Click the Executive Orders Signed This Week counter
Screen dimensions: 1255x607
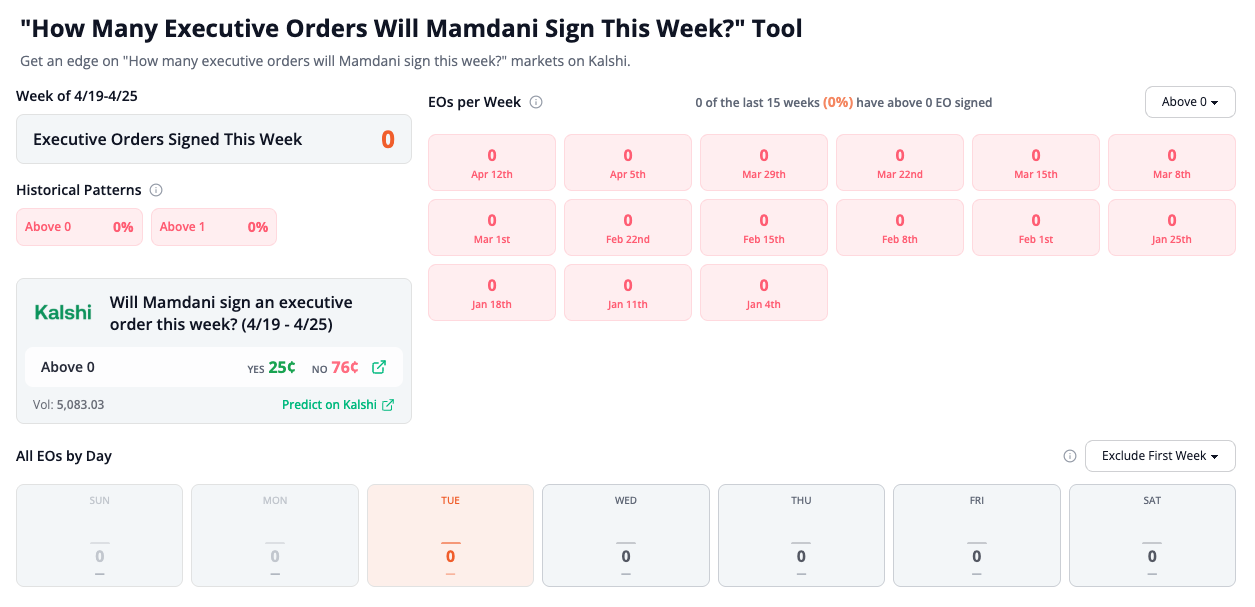213,139
